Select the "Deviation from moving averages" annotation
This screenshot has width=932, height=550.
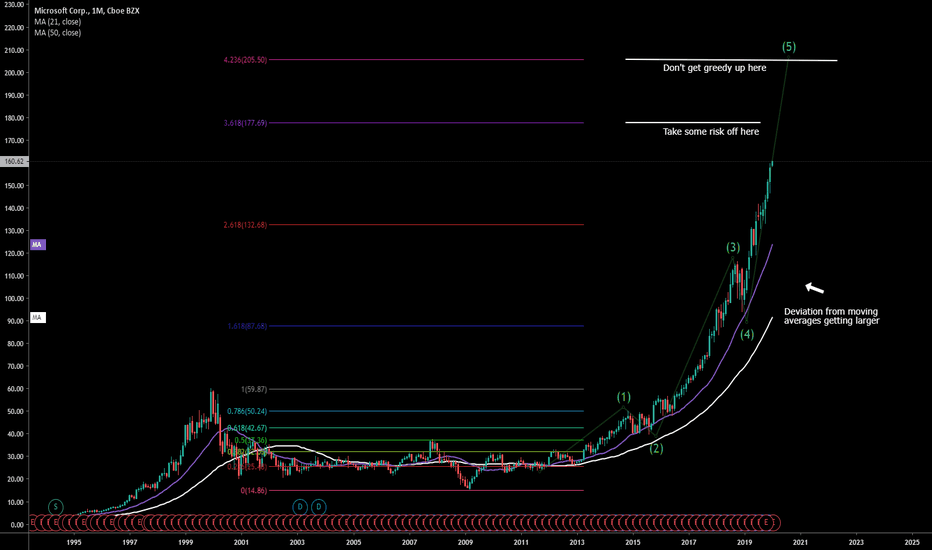pyautogui.click(x=831, y=316)
